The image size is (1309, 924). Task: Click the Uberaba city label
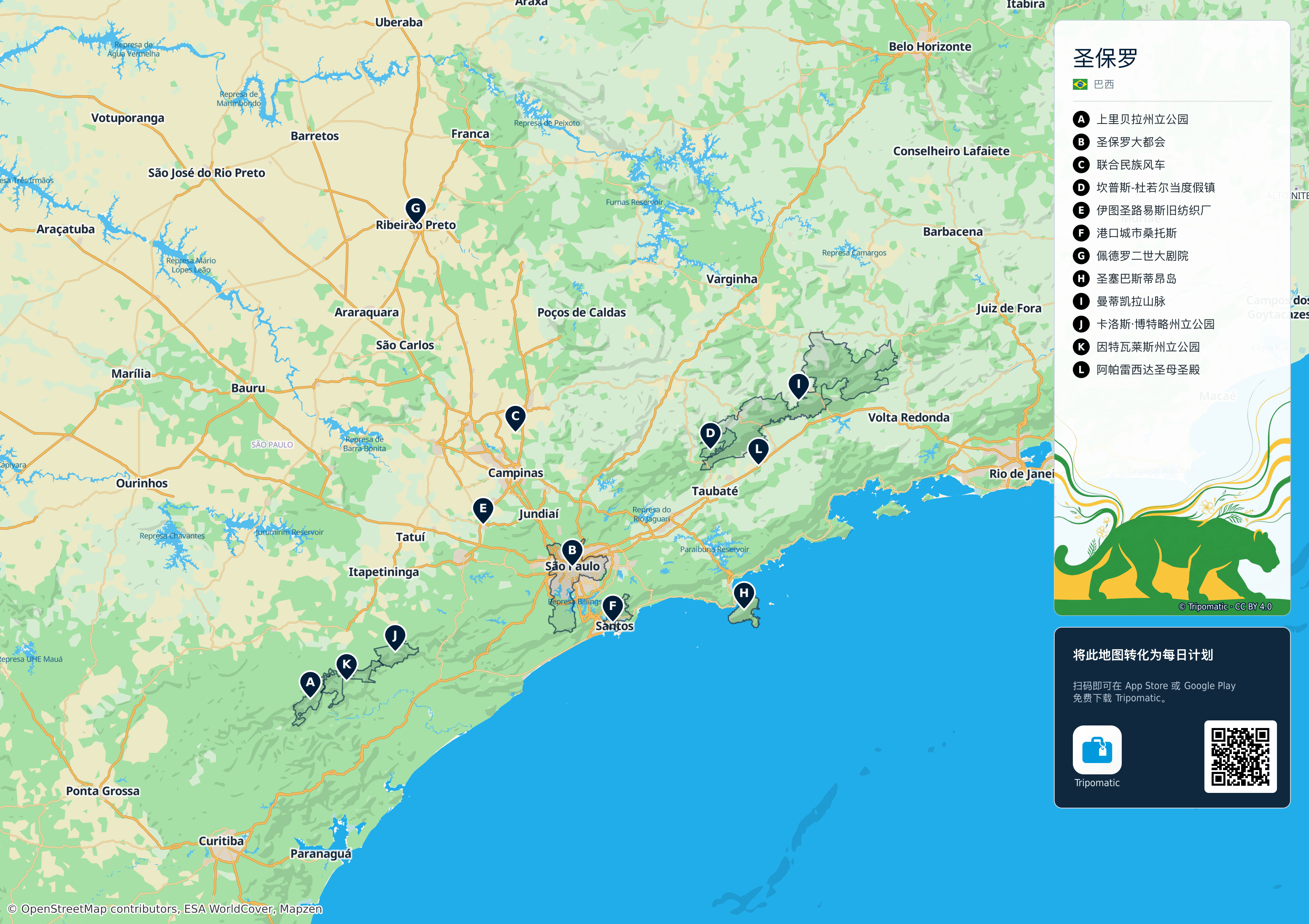[x=399, y=22]
